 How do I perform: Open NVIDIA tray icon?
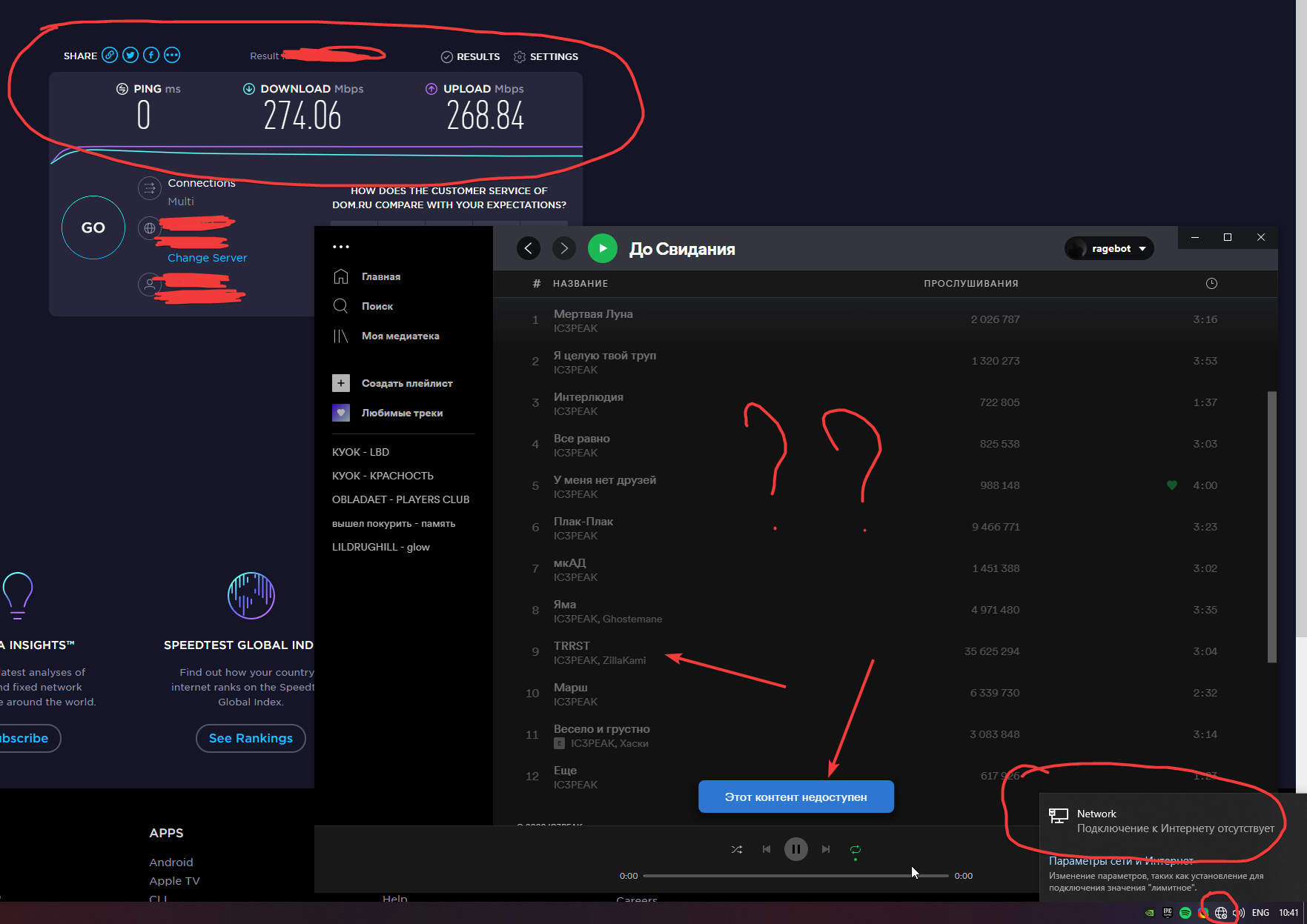1149,913
